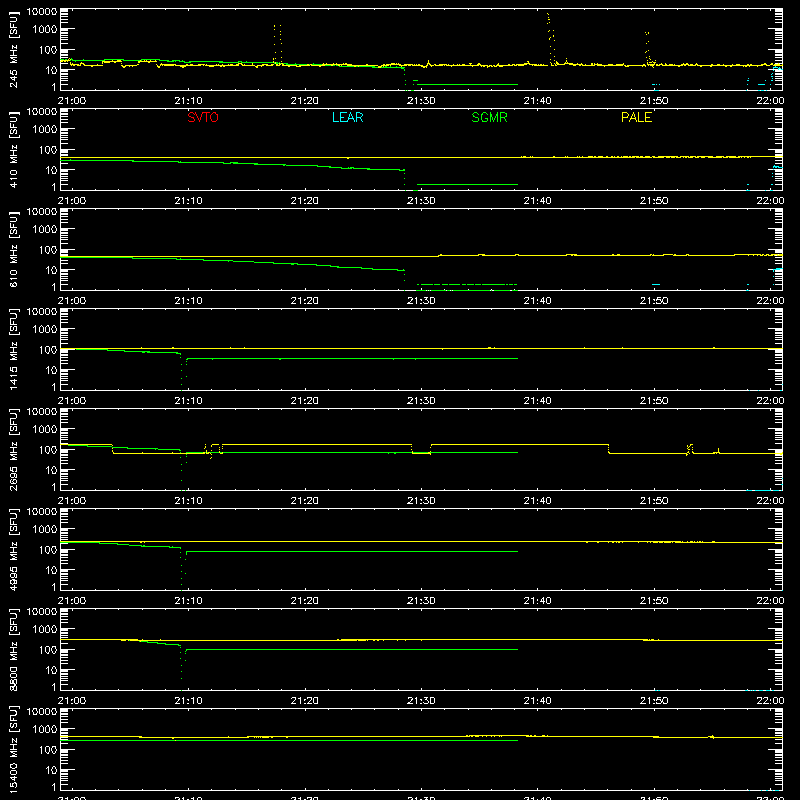
Task: Click tallest yellow burst spike near 21:41, 245 MHz
Action: pyautogui.click(x=551, y=38)
